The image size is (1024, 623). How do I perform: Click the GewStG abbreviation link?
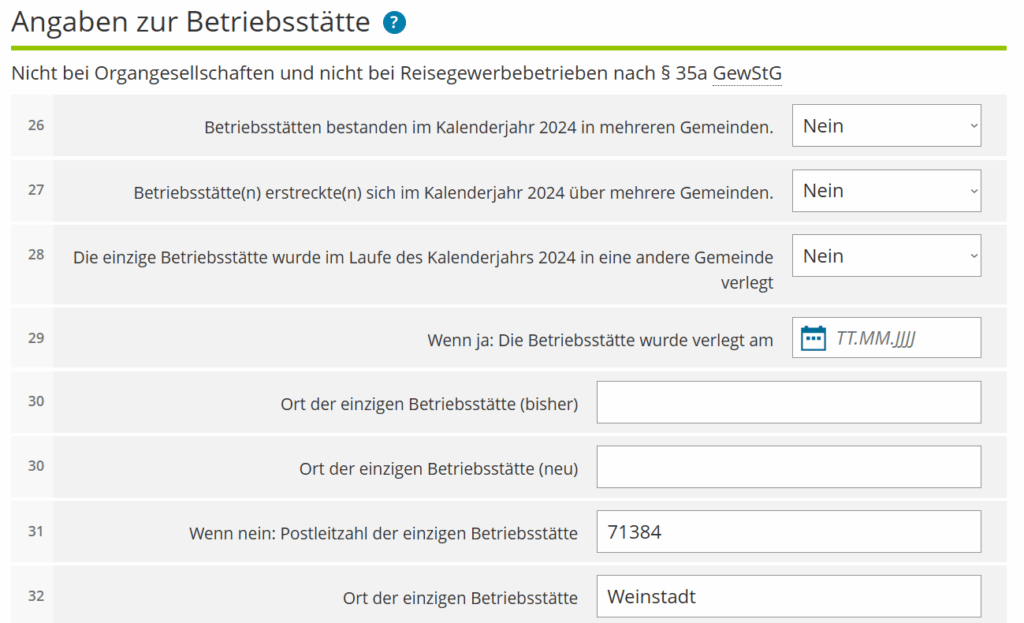747,73
